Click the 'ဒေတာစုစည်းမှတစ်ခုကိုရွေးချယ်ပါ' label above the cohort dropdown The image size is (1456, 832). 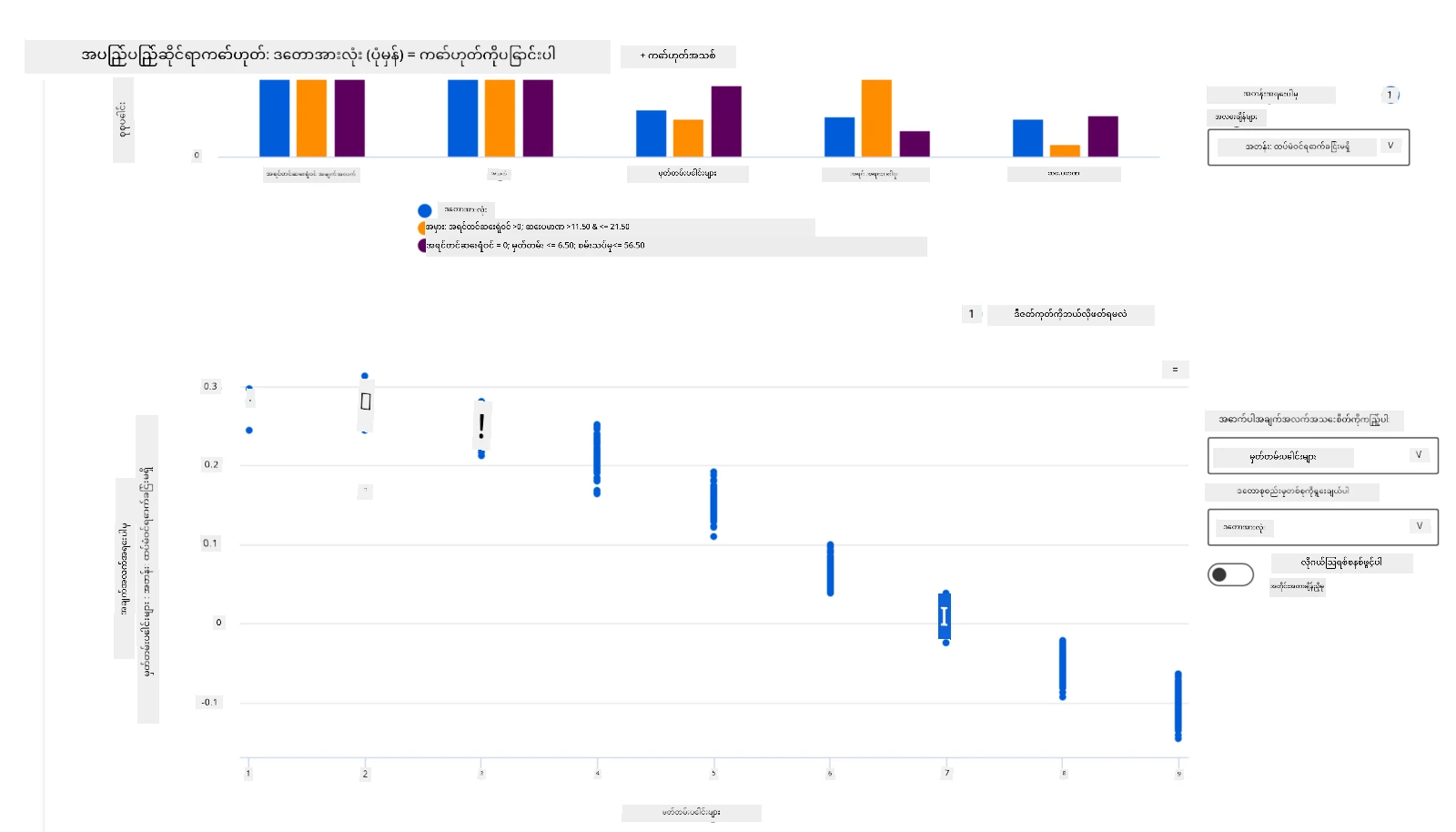1292,492
